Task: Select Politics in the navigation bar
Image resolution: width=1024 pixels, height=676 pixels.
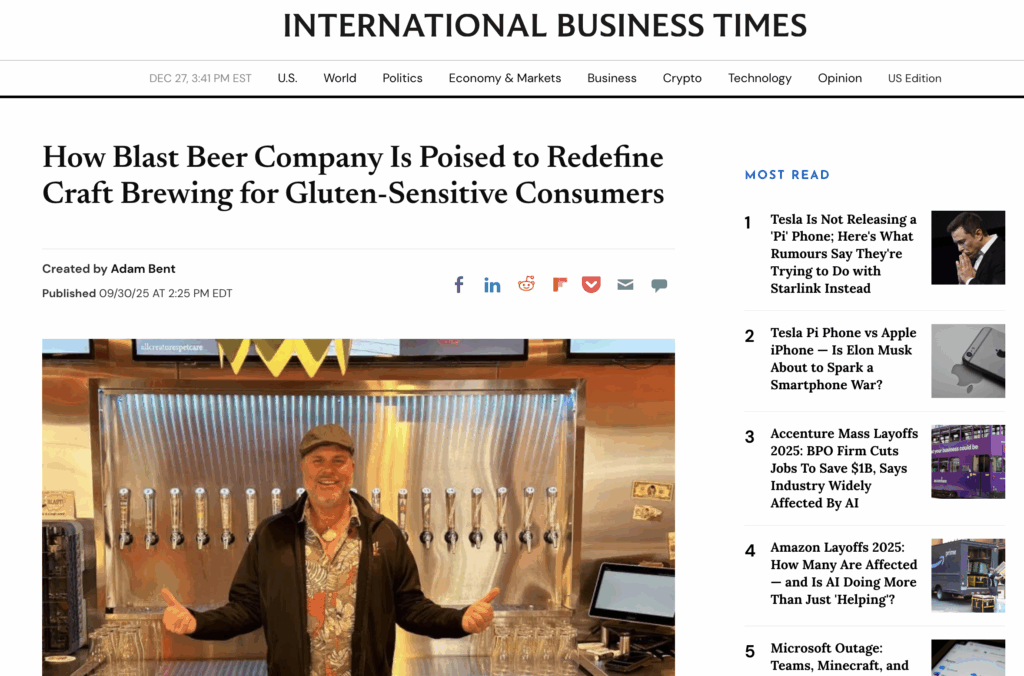Action: click(402, 78)
